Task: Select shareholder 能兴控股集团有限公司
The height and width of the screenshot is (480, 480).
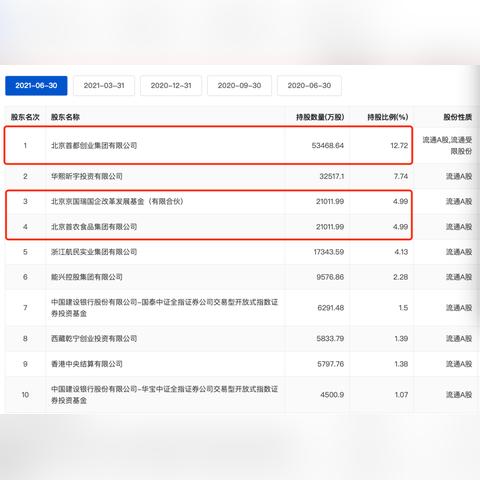Action: (87, 277)
